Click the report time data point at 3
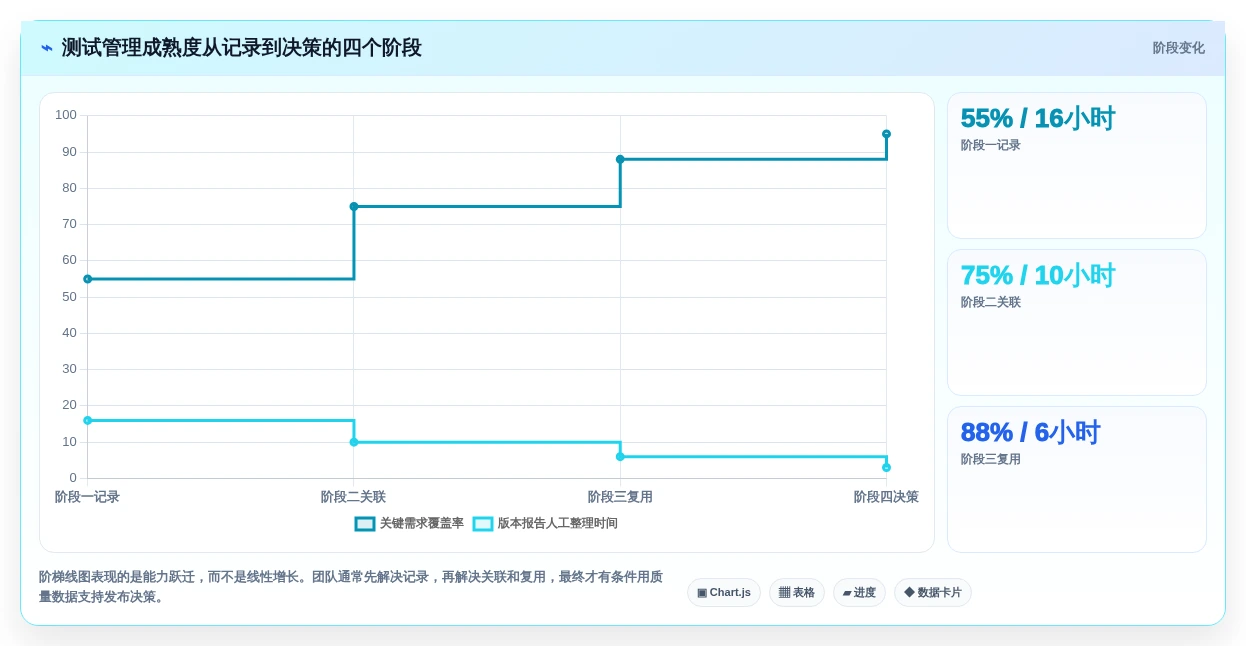Screen dimensions: 1246x646 pyautogui.click(x=886, y=467)
